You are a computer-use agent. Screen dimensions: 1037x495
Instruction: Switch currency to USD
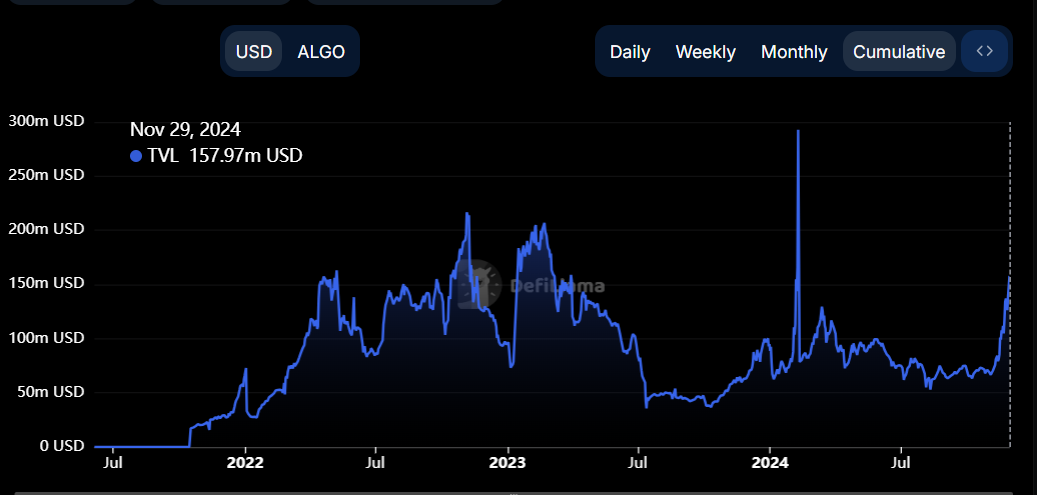pyautogui.click(x=254, y=52)
